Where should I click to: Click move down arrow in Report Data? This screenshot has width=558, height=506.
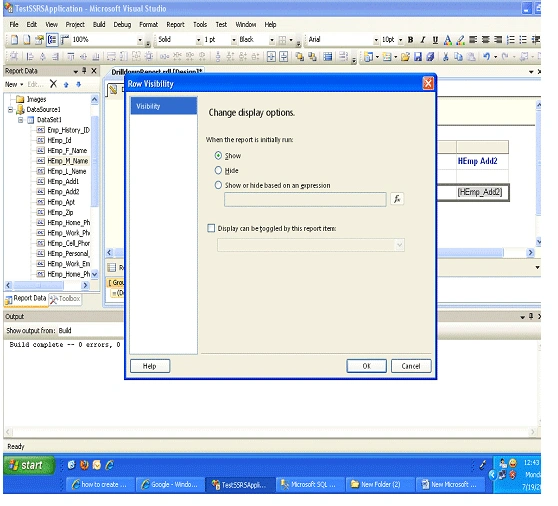pos(79,85)
